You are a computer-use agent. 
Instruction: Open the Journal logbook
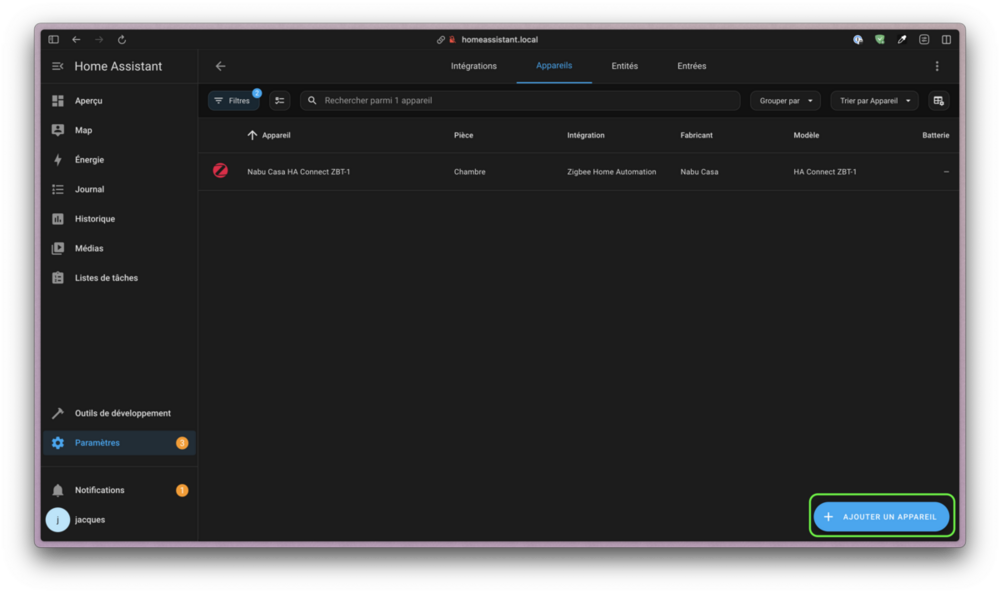tap(119, 189)
